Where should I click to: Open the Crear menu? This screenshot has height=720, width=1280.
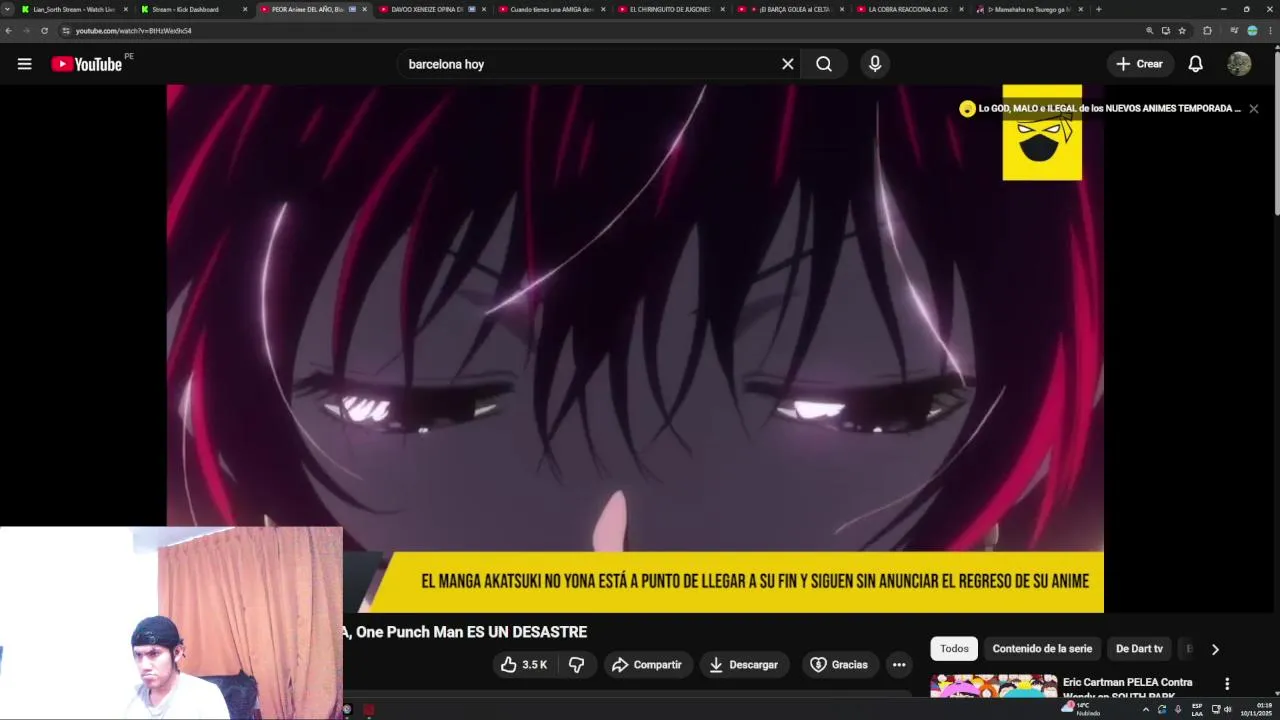coord(1140,64)
